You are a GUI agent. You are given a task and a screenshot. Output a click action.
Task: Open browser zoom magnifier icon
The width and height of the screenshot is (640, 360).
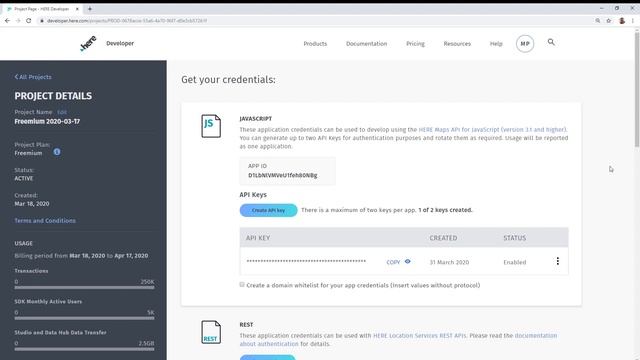598,20
